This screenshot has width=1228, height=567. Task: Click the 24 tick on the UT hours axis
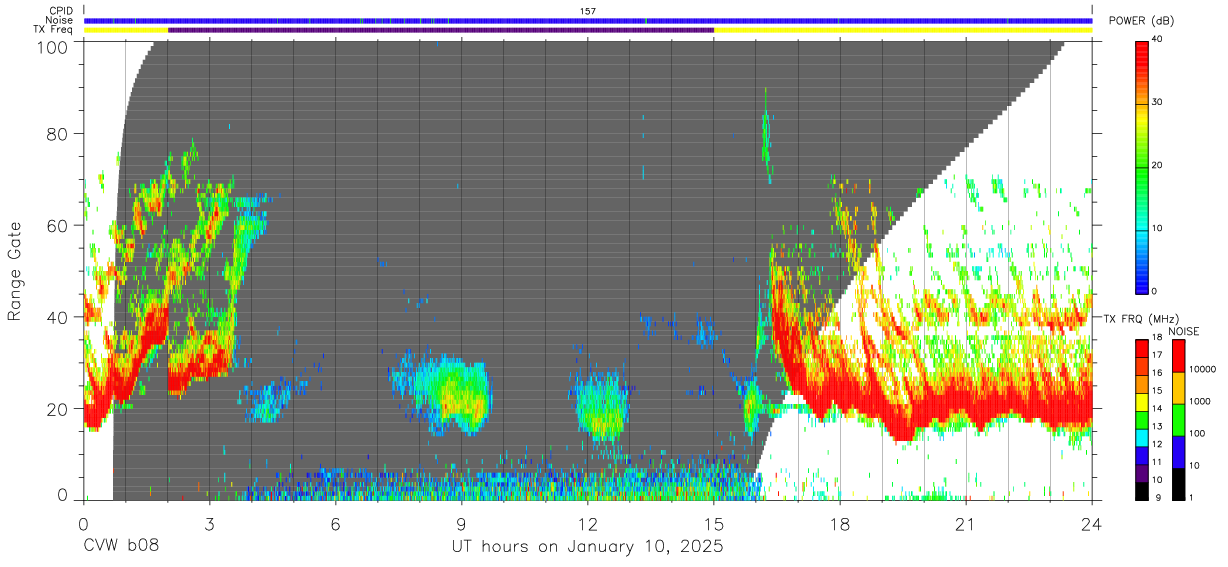[1092, 524]
